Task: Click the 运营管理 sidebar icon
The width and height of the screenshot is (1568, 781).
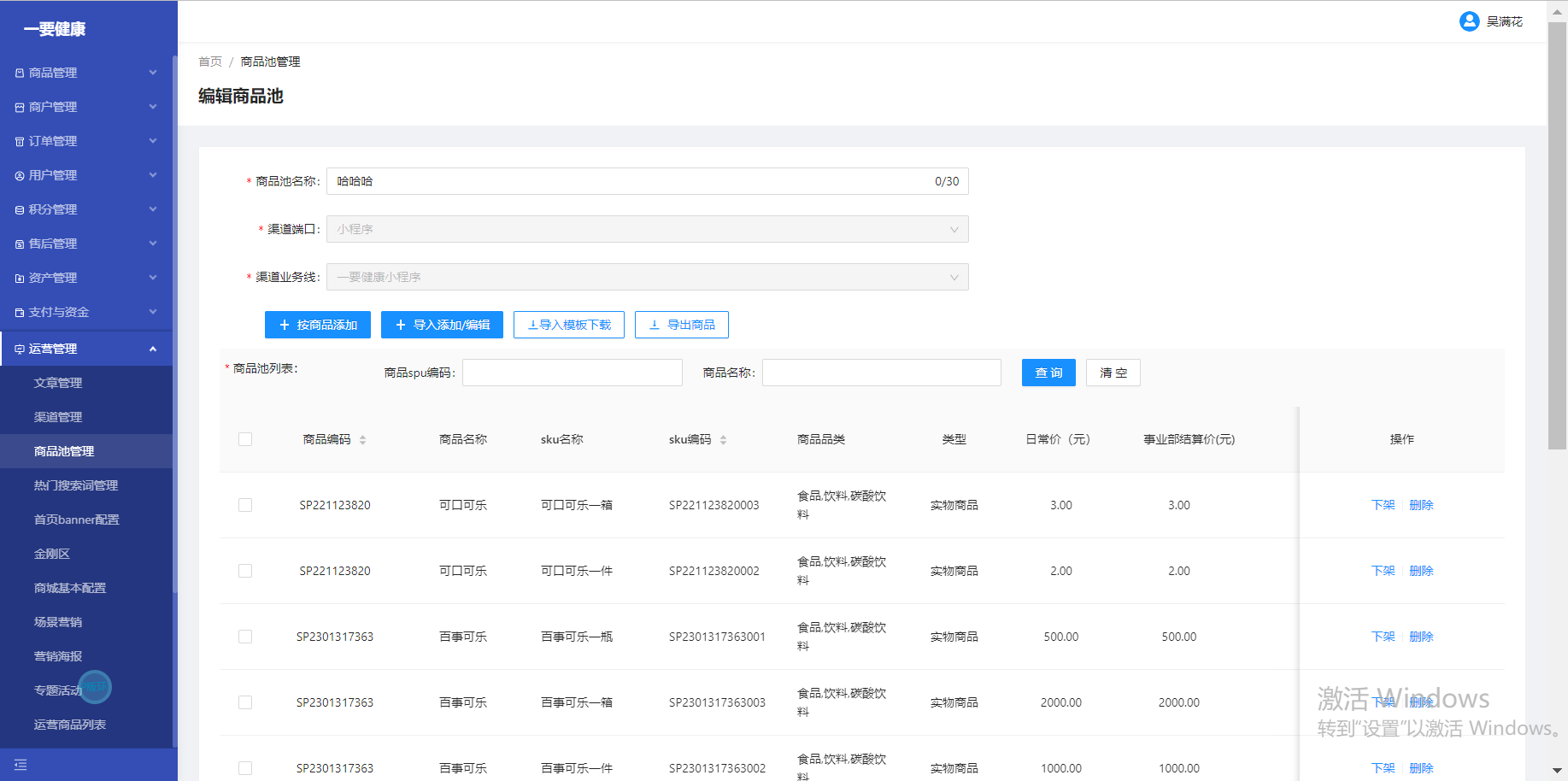Action: [x=20, y=349]
